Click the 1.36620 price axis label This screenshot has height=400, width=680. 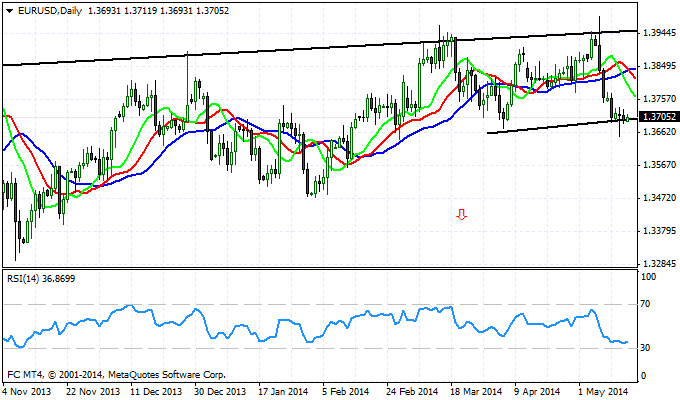tap(659, 131)
